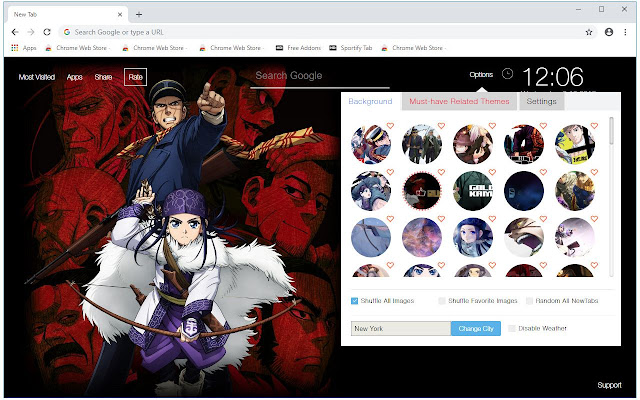Open the Apps menu on the new tab page

[74, 77]
